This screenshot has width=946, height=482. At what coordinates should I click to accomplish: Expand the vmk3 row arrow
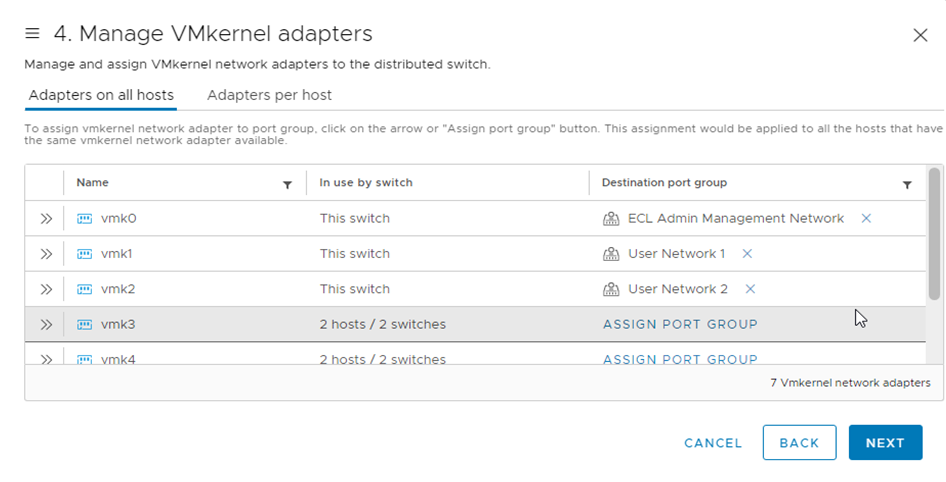tap(46, 325)
